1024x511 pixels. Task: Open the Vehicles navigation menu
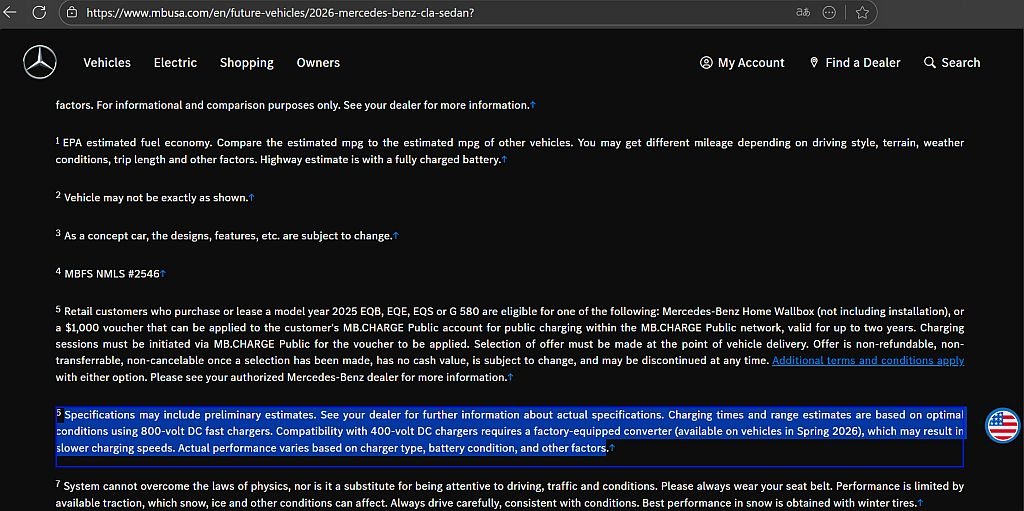pos(107,63)
